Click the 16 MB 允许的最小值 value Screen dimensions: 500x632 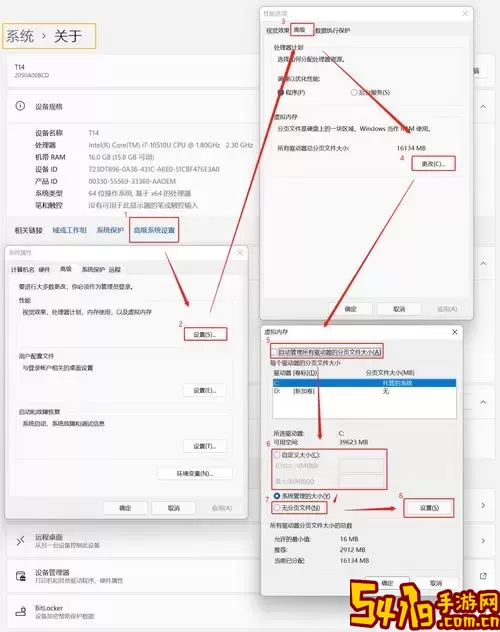(349, 539)
